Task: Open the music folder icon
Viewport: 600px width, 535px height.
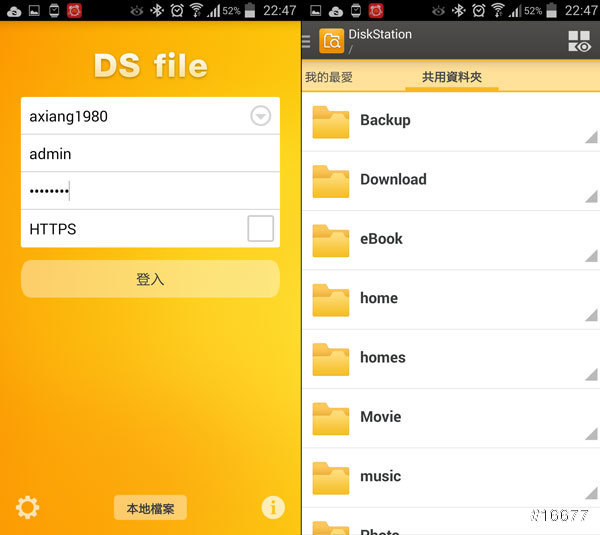Action: coord(331,478)
